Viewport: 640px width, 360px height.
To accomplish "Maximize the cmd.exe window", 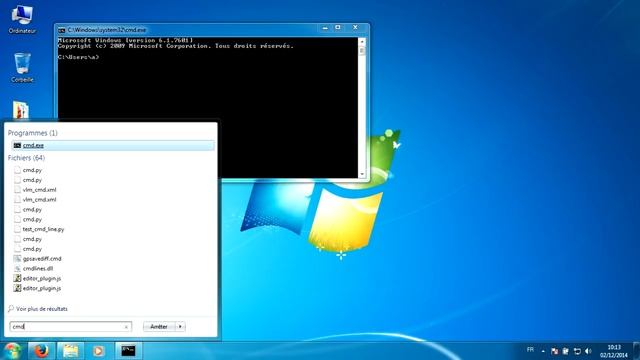I will click(338, 28).
